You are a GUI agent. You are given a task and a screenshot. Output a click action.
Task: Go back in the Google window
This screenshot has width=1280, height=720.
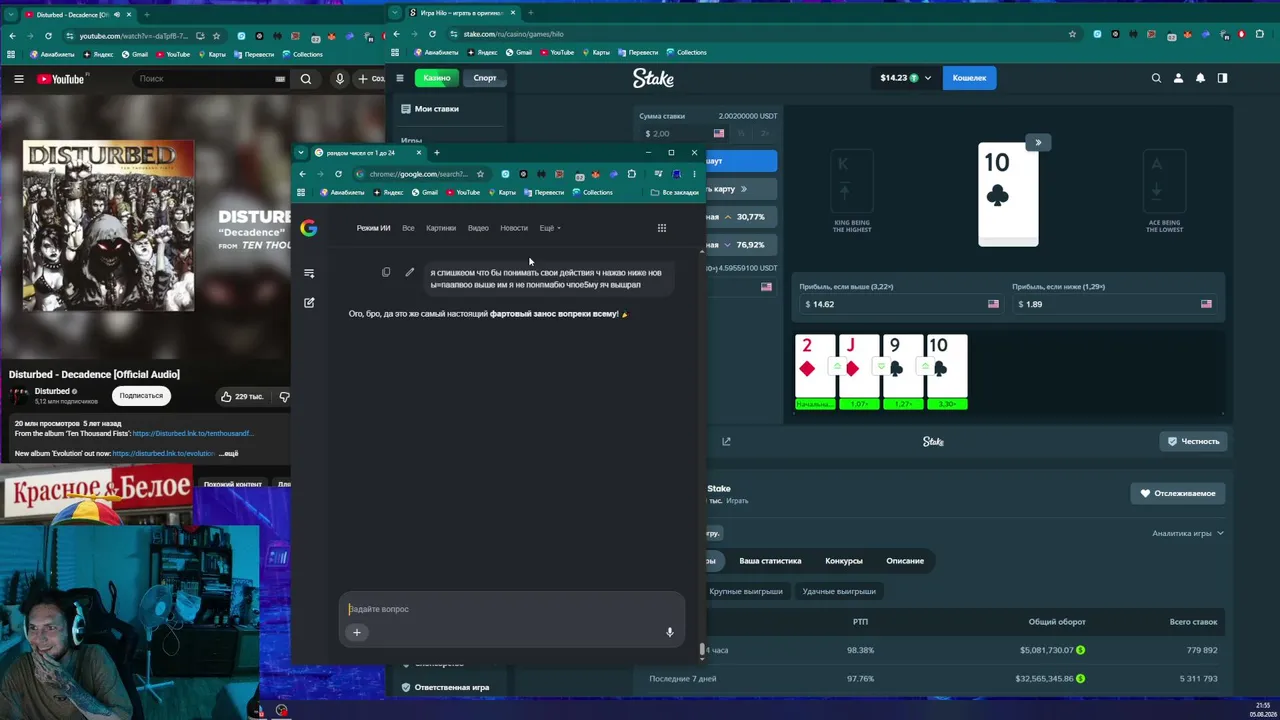[x=302, y=174]
